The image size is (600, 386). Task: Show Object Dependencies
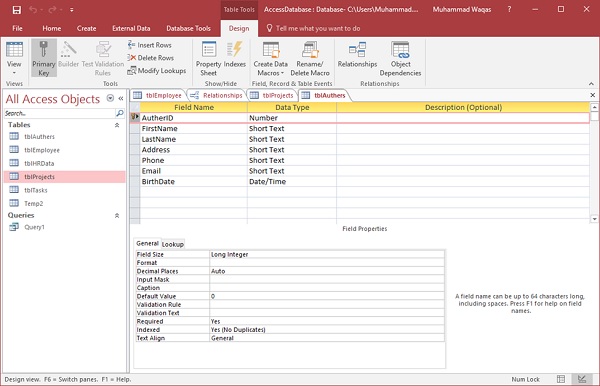click(x=400, y=59)
